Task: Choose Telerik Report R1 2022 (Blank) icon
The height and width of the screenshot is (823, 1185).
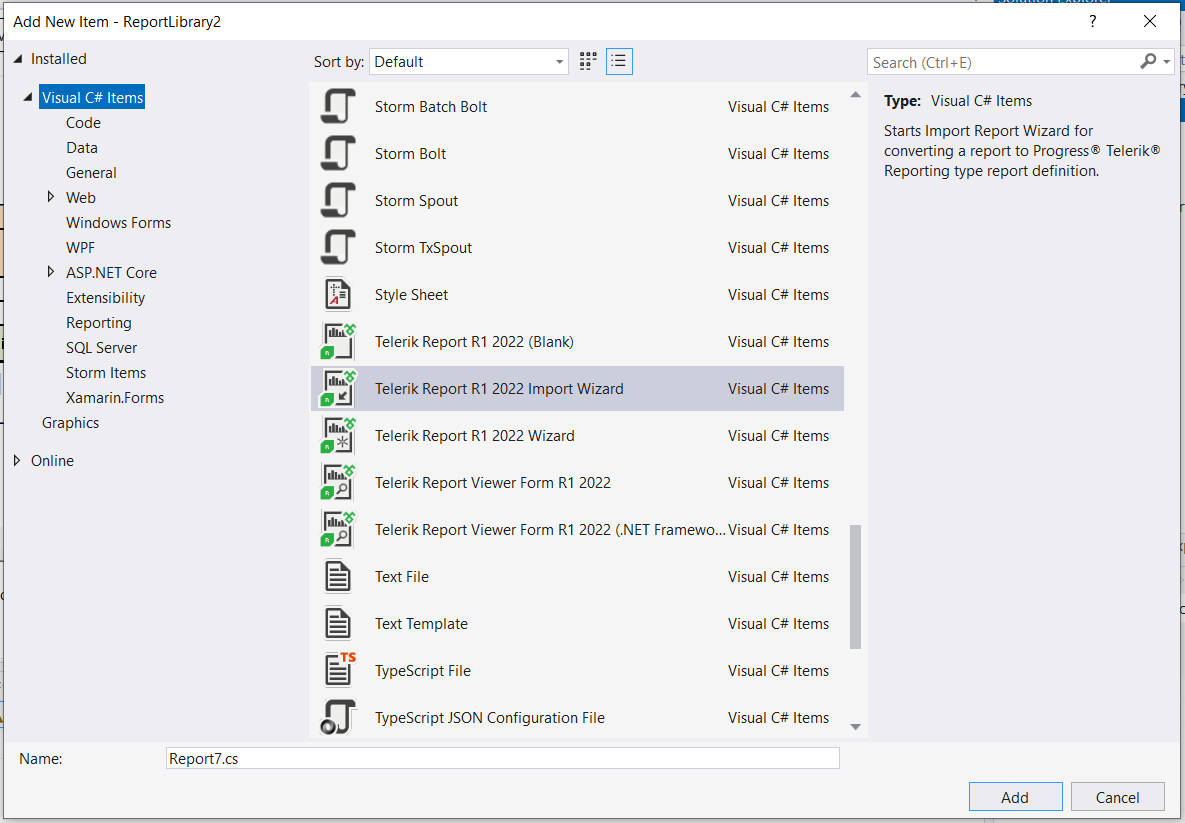Action: [x=338, y=342]
